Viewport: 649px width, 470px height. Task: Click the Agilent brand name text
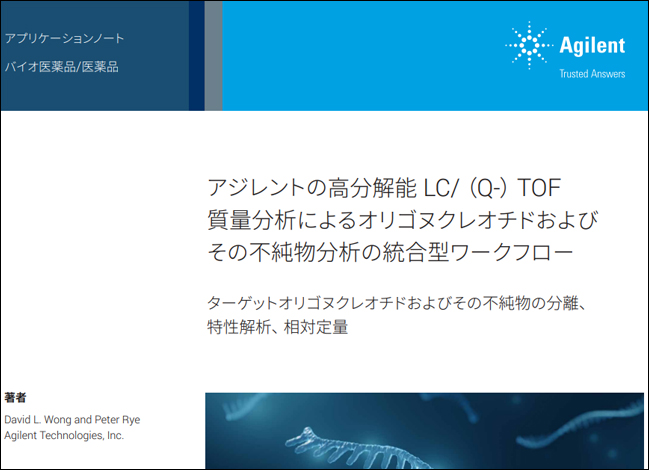coord(592,45)
